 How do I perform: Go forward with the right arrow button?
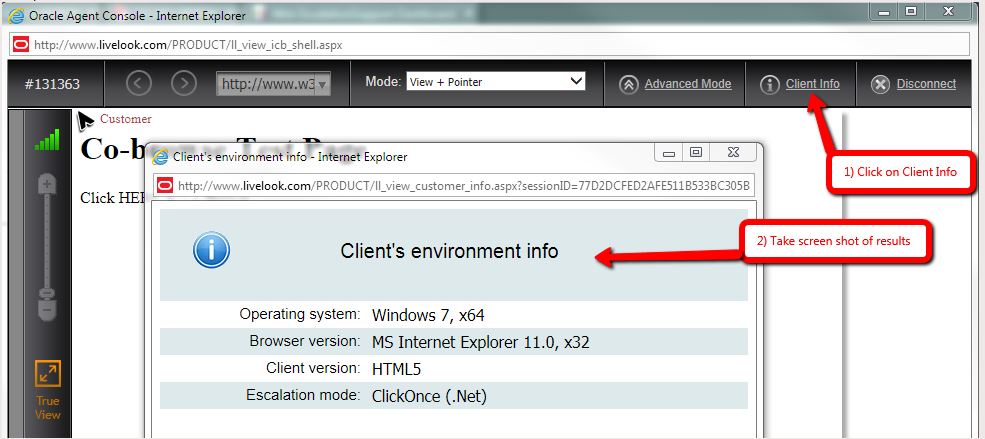tap(183, 84)
